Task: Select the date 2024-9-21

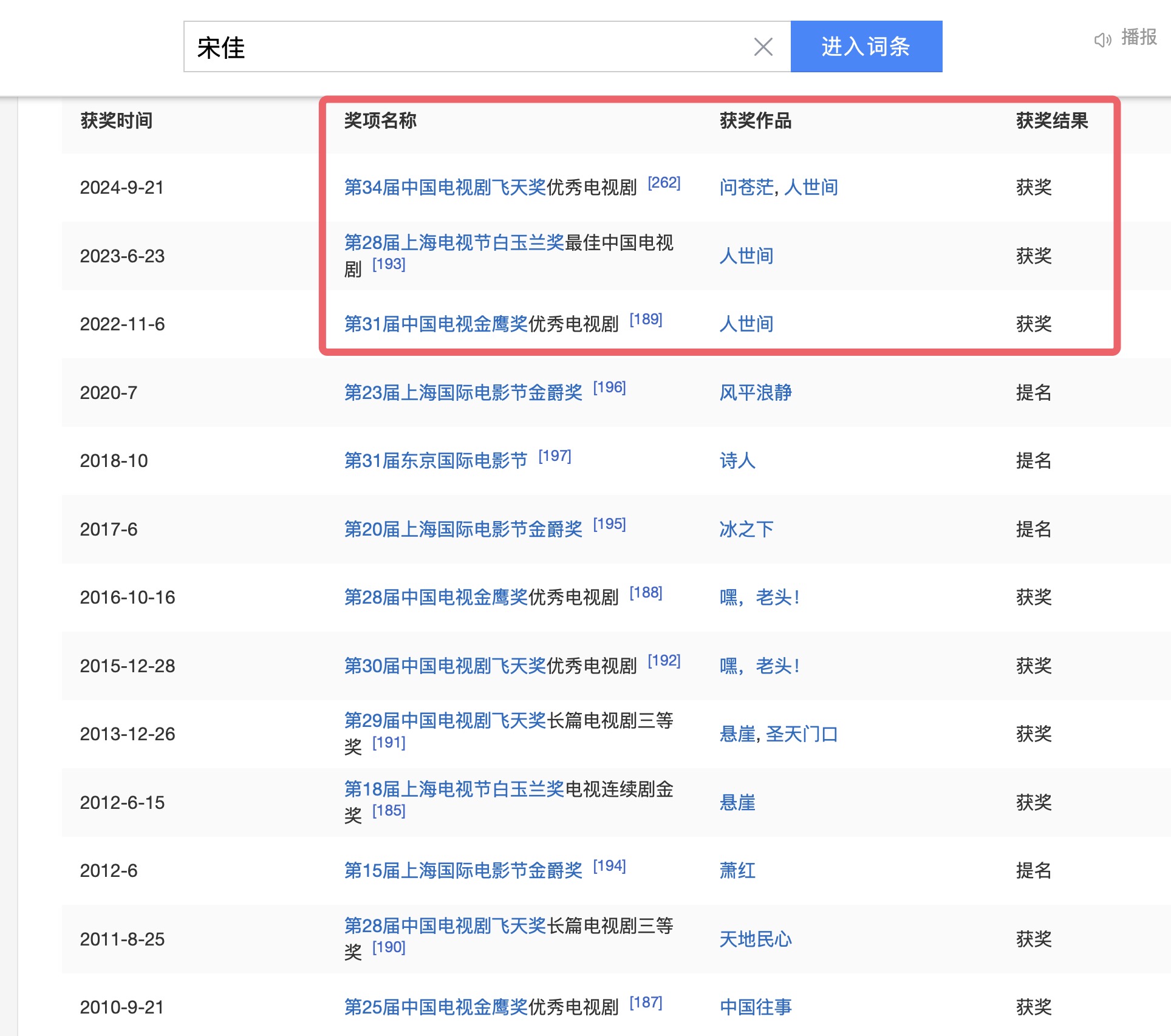Action: tap(122, 188)
